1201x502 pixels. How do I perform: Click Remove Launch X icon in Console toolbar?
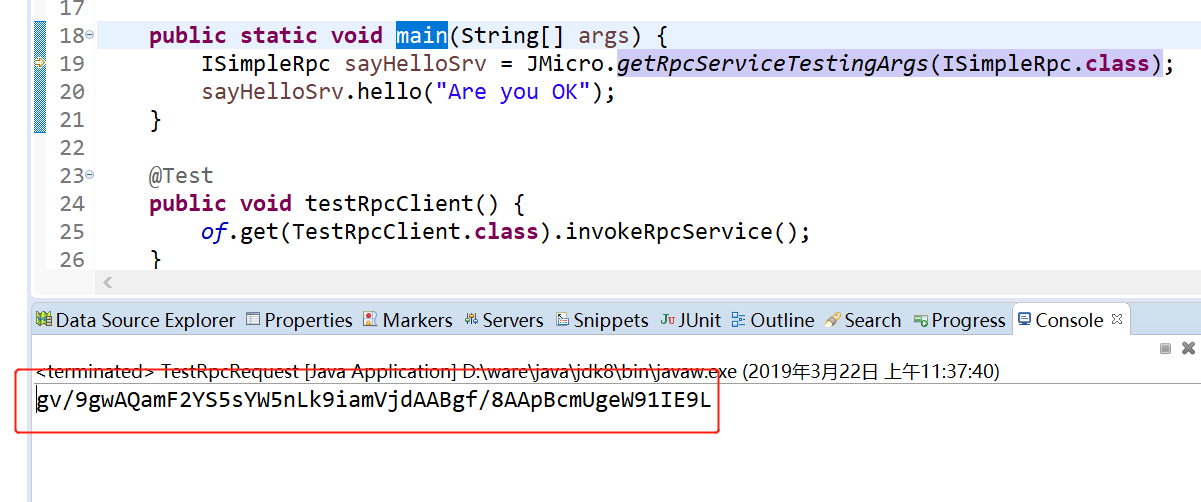[1188, 349]
